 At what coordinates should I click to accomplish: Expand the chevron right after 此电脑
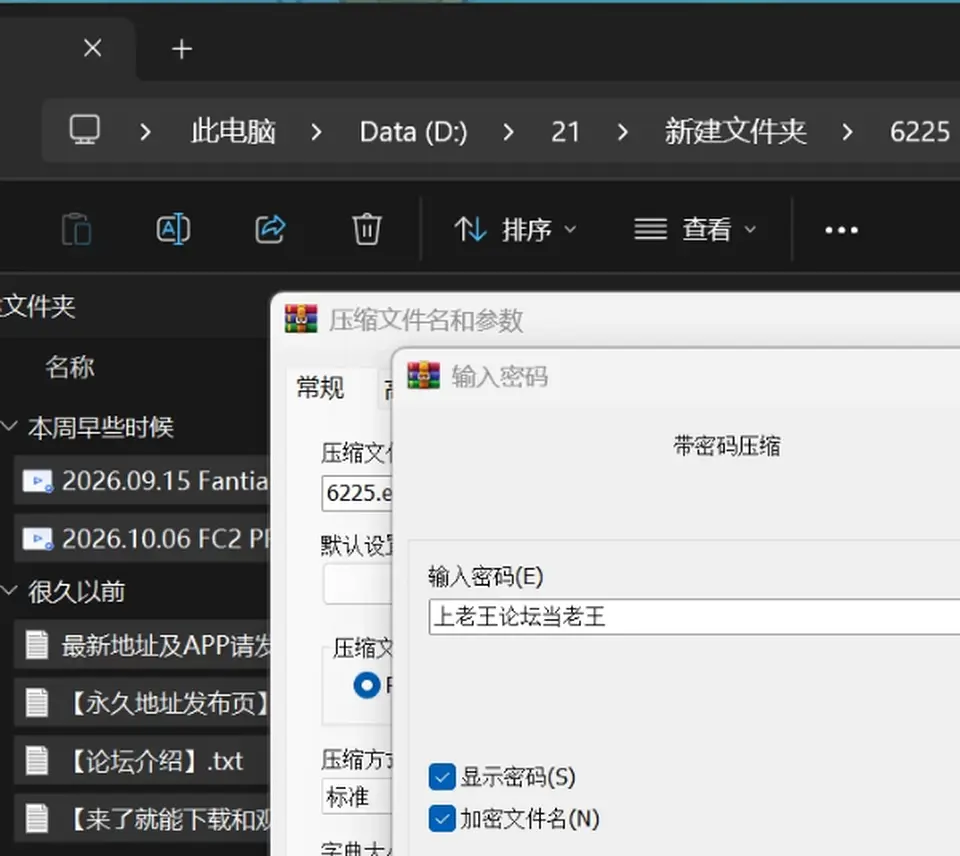pos(316,132)
